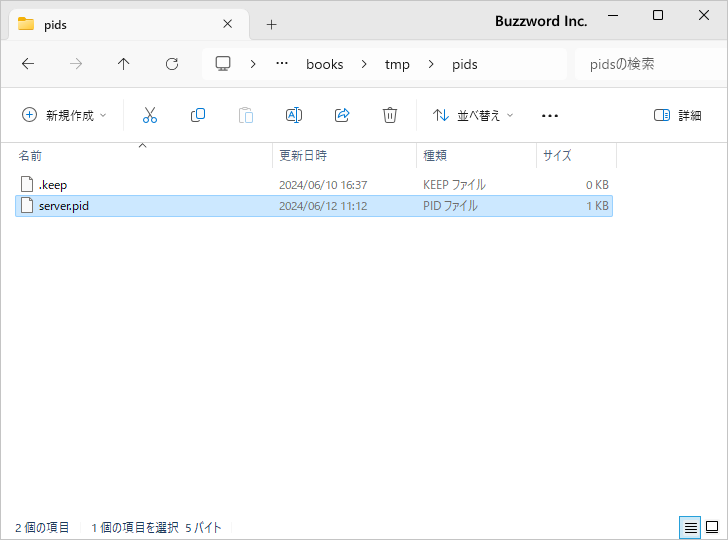
Task: Delete server.pid with the trash icon
Action: 390,115
